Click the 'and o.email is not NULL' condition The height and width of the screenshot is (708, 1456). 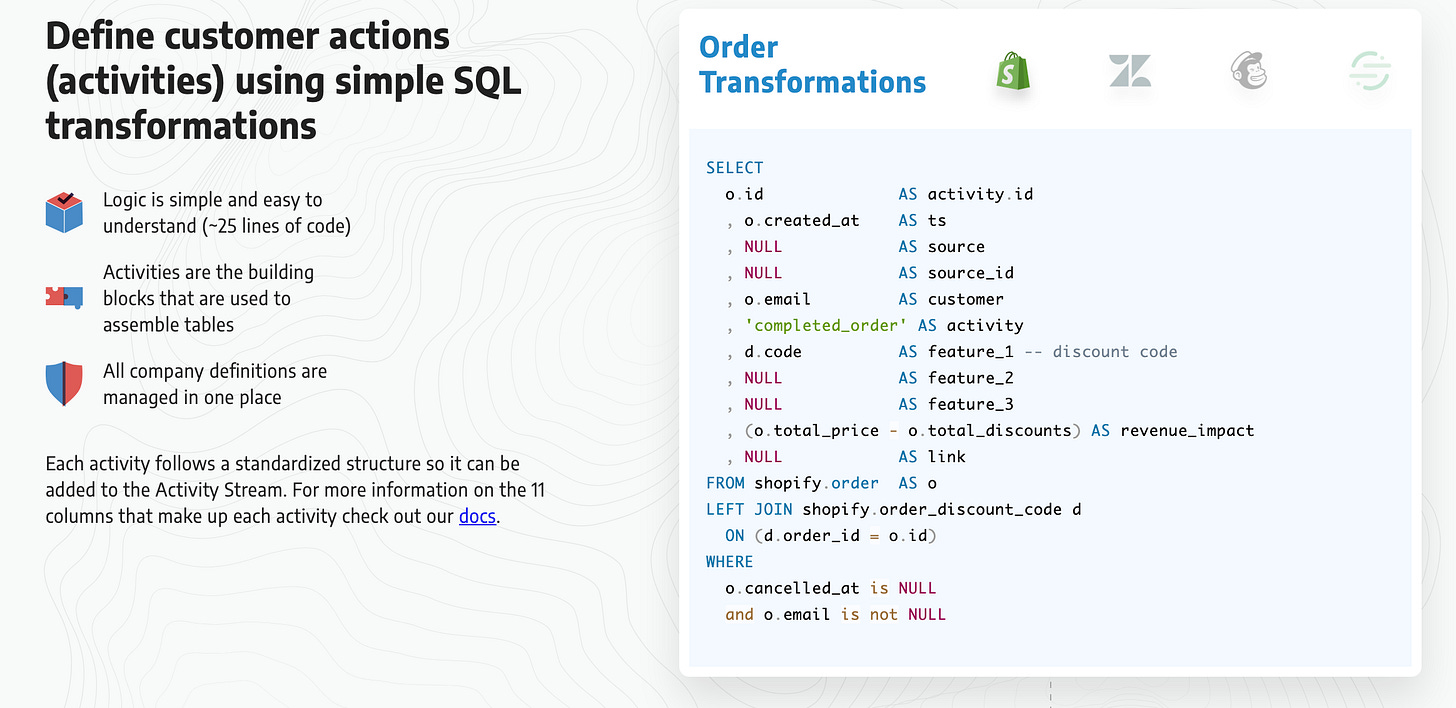pyautogui.click(x=836, y=614)
